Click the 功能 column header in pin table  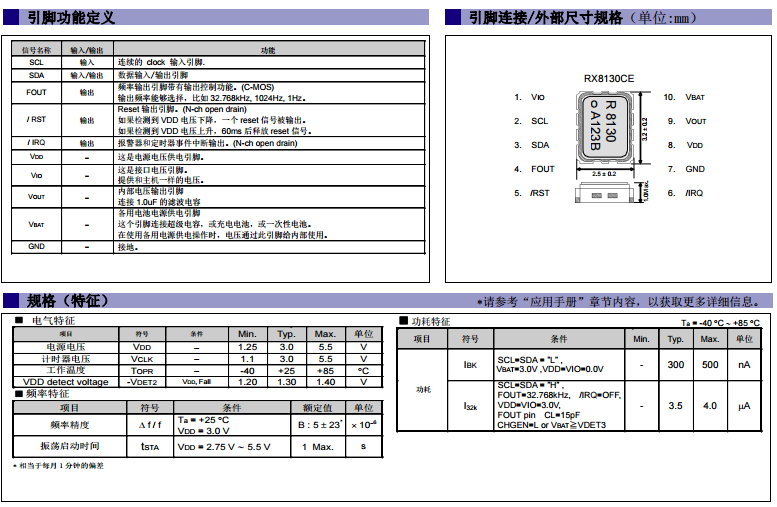click(x=267, y=49)
